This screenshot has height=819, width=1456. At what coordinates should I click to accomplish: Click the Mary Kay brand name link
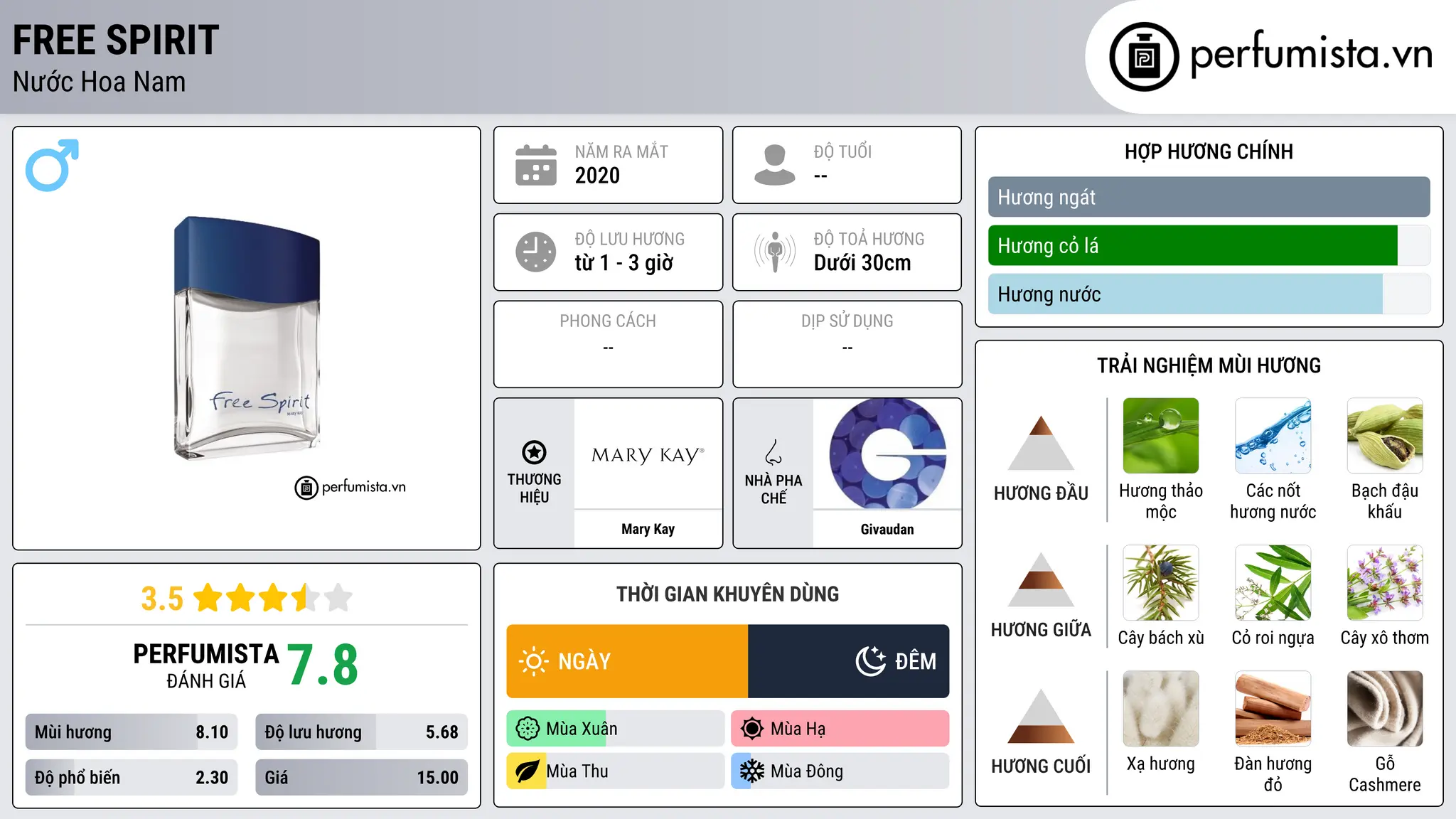[648, 529]
